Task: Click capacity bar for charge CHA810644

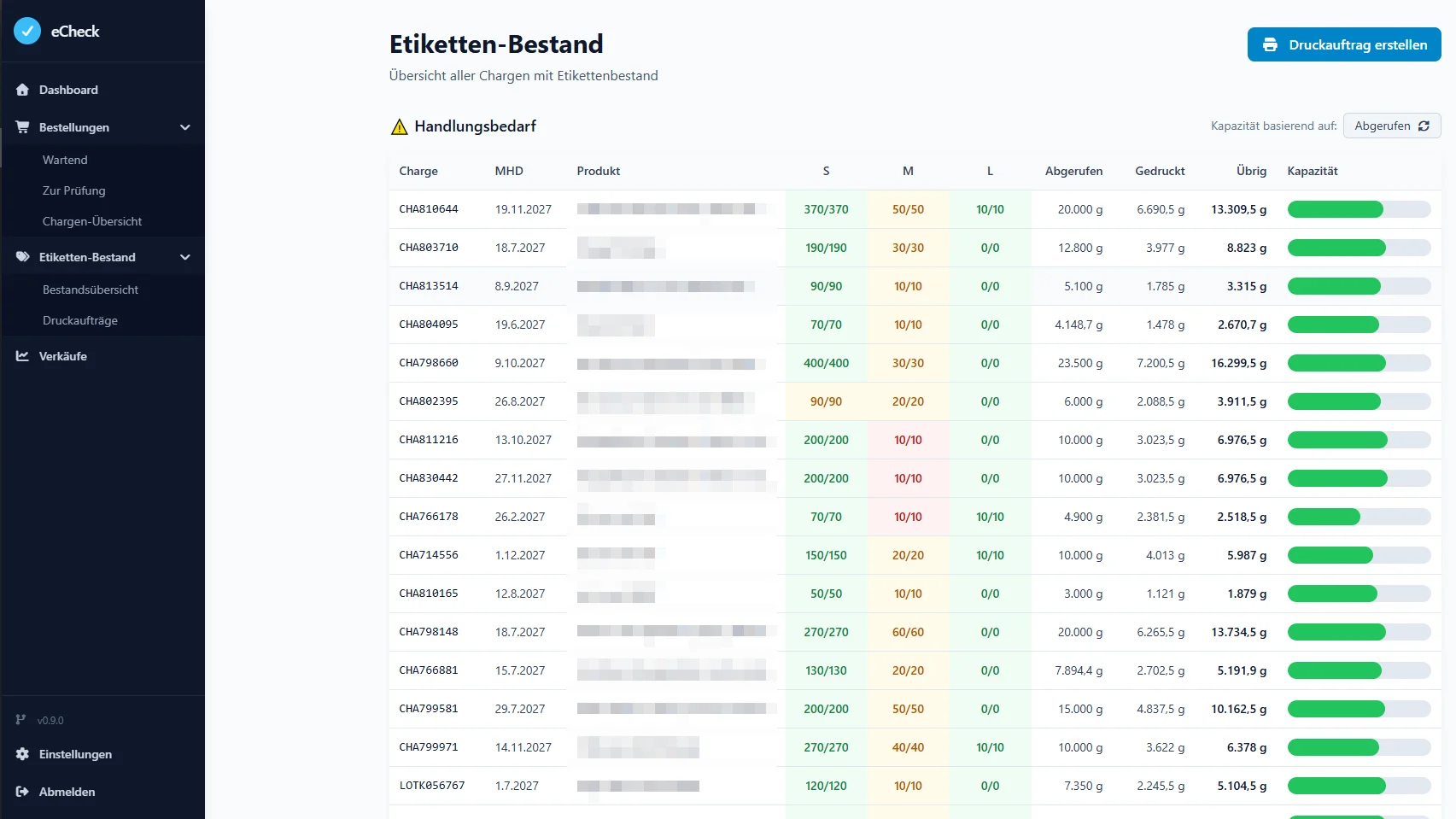Action: point(1359,209)
